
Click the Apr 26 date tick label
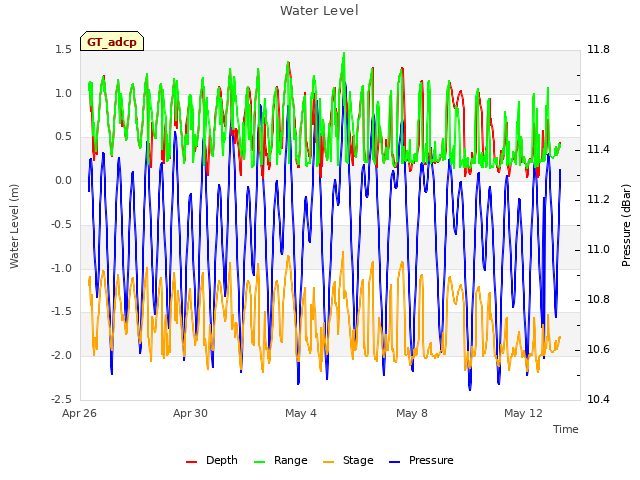click(x=79, y=413)
